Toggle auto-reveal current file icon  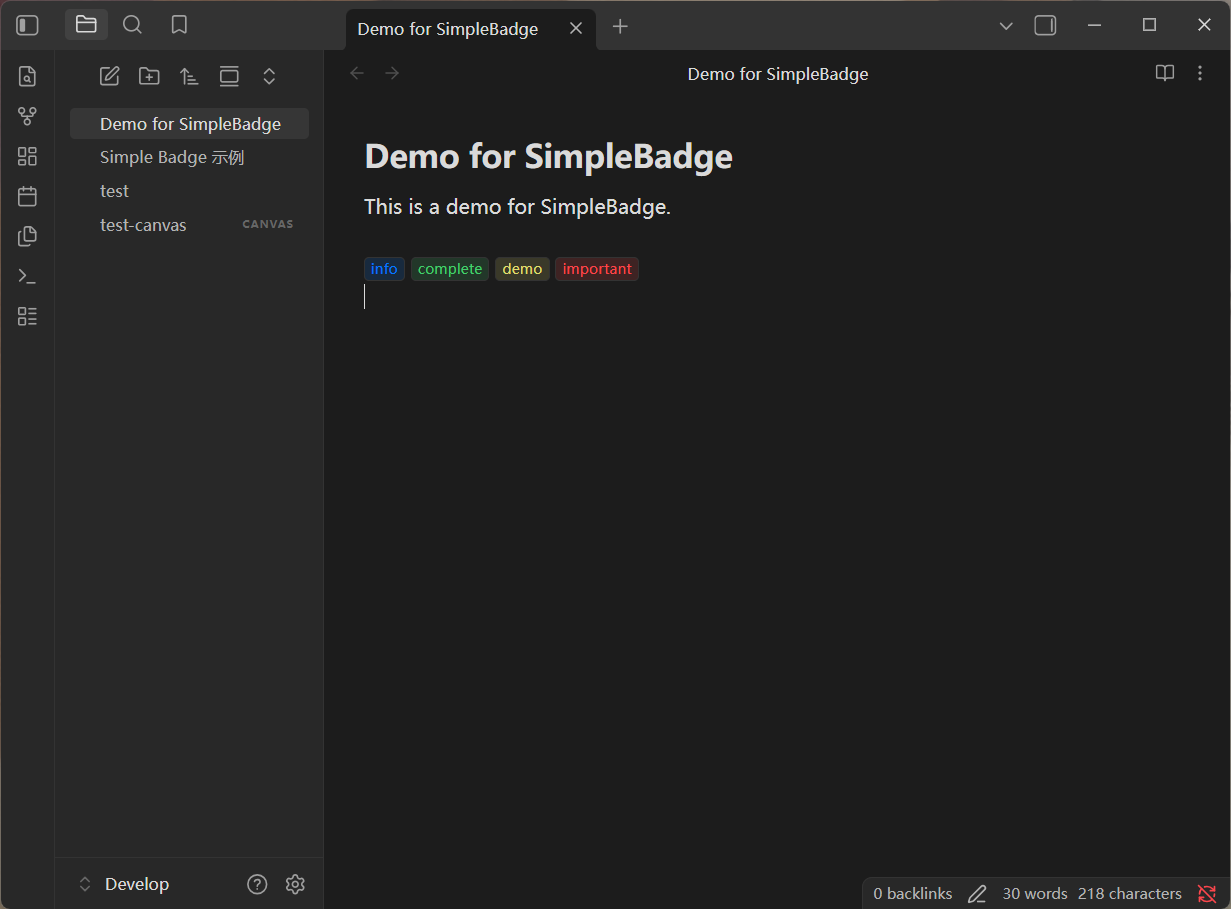pos(229,76)
